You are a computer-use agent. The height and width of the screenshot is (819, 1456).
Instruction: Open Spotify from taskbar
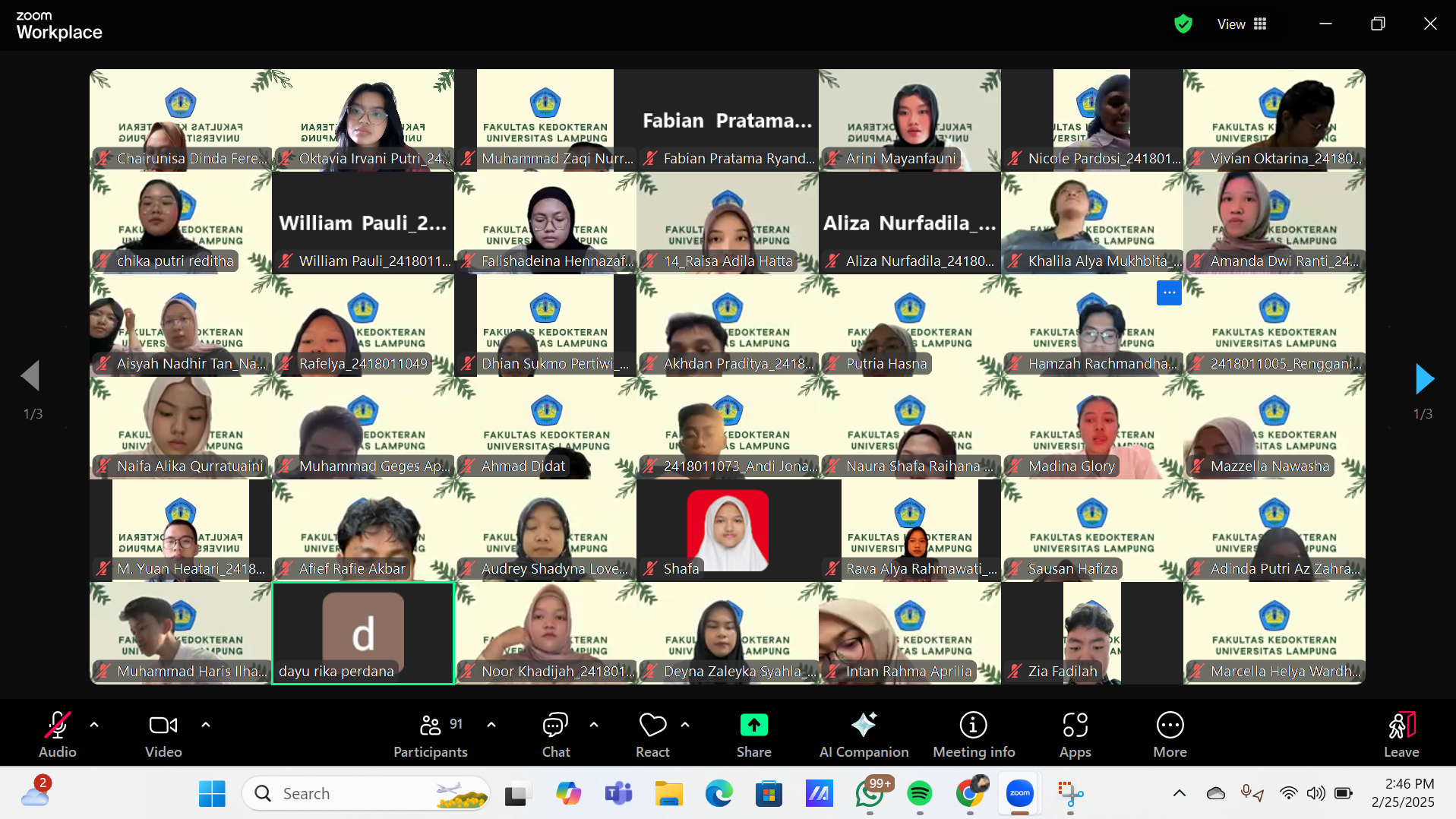click(920, 794)
